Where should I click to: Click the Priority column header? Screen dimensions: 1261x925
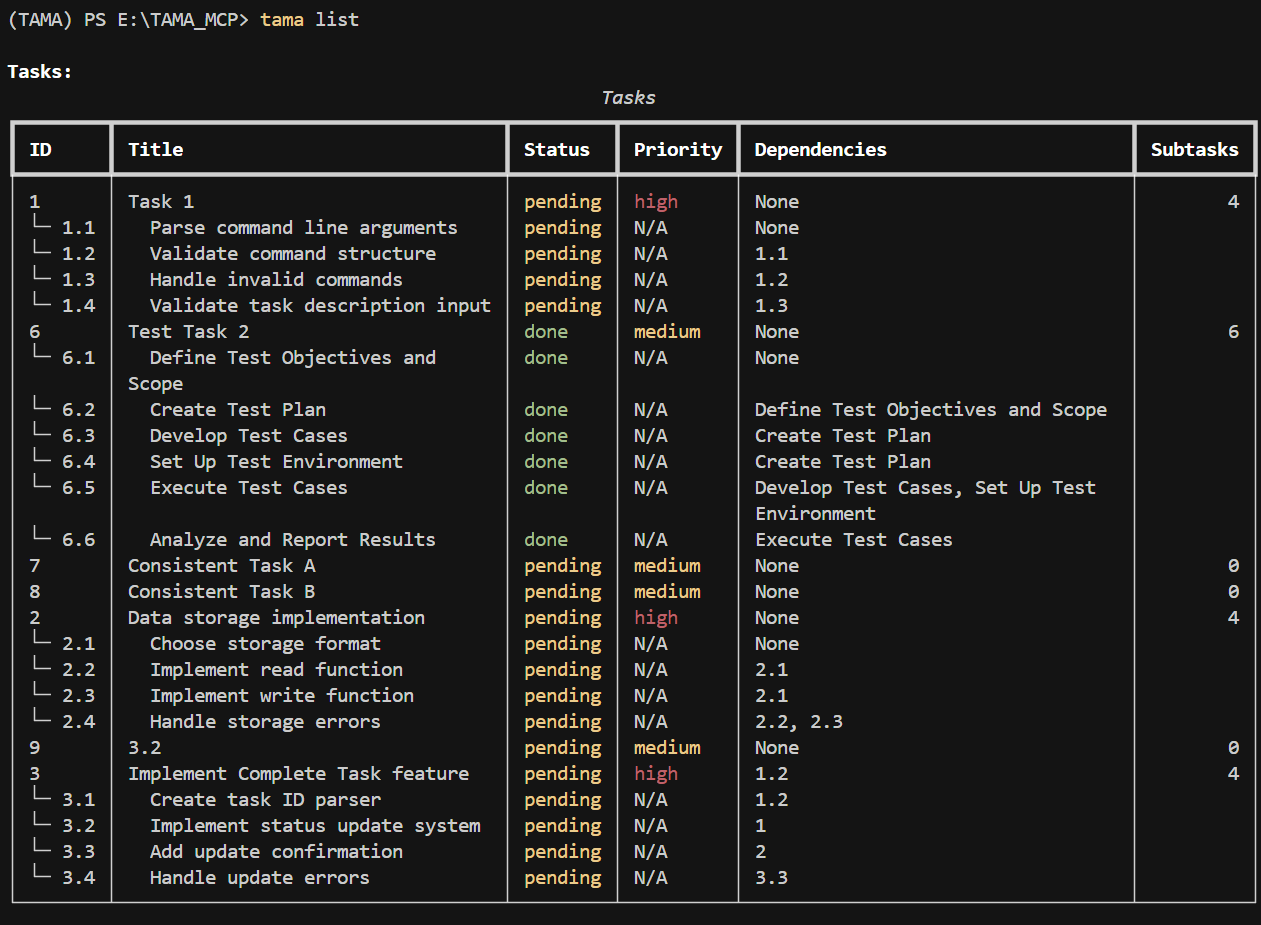coord(678,149)
